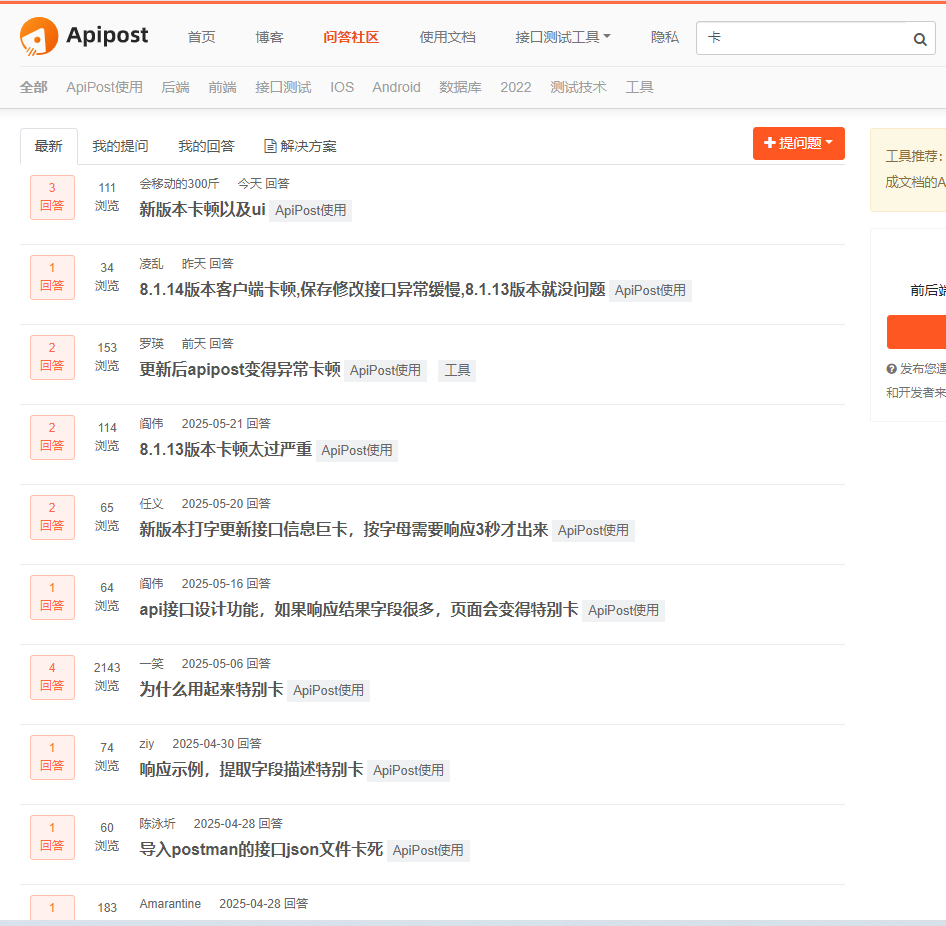946x926 pixels.
Task: Filter by Android category
Action: point(396,87)
